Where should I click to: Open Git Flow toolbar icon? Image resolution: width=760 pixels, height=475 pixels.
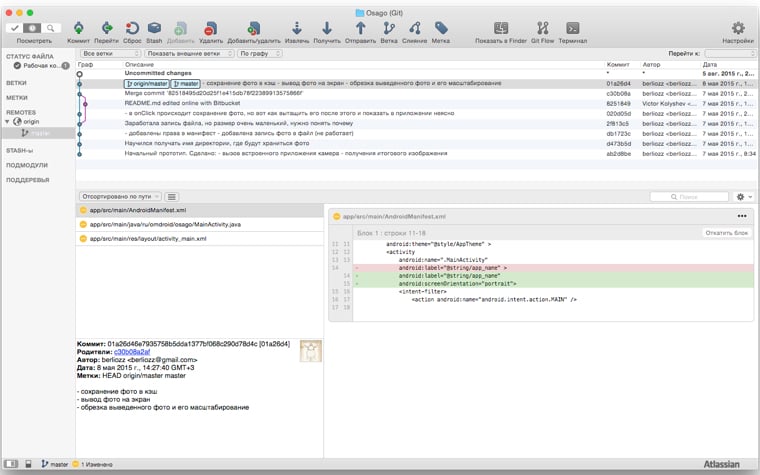(542, 28)
